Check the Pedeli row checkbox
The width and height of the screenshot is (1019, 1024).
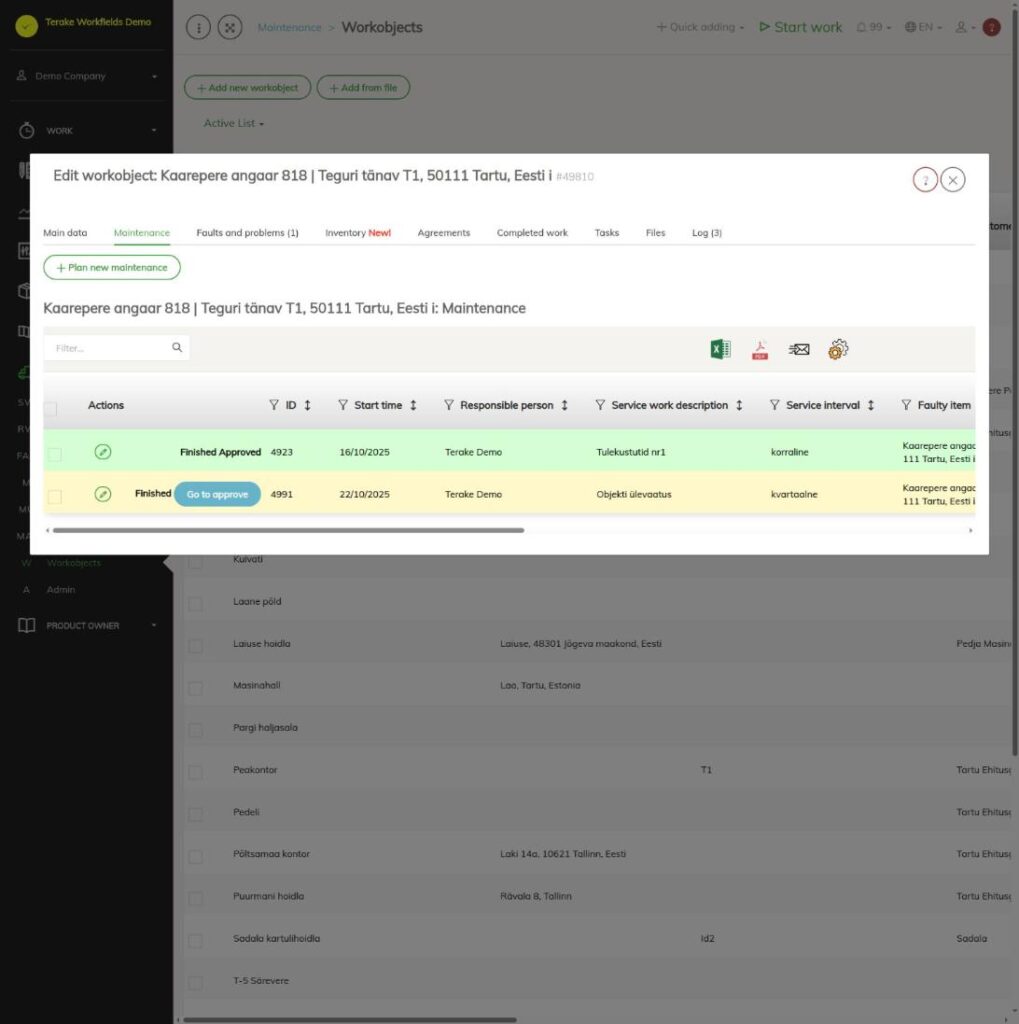pyautogui.click(x=195, y=814)
